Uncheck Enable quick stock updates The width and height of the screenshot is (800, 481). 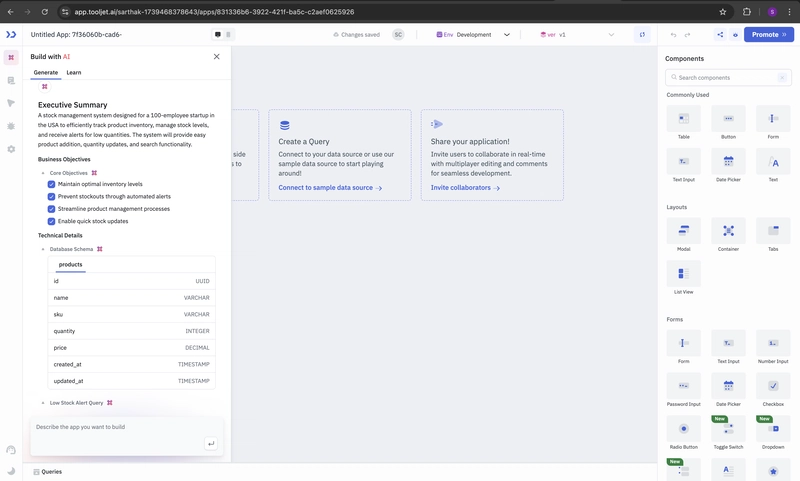click(x=52, y=221)
